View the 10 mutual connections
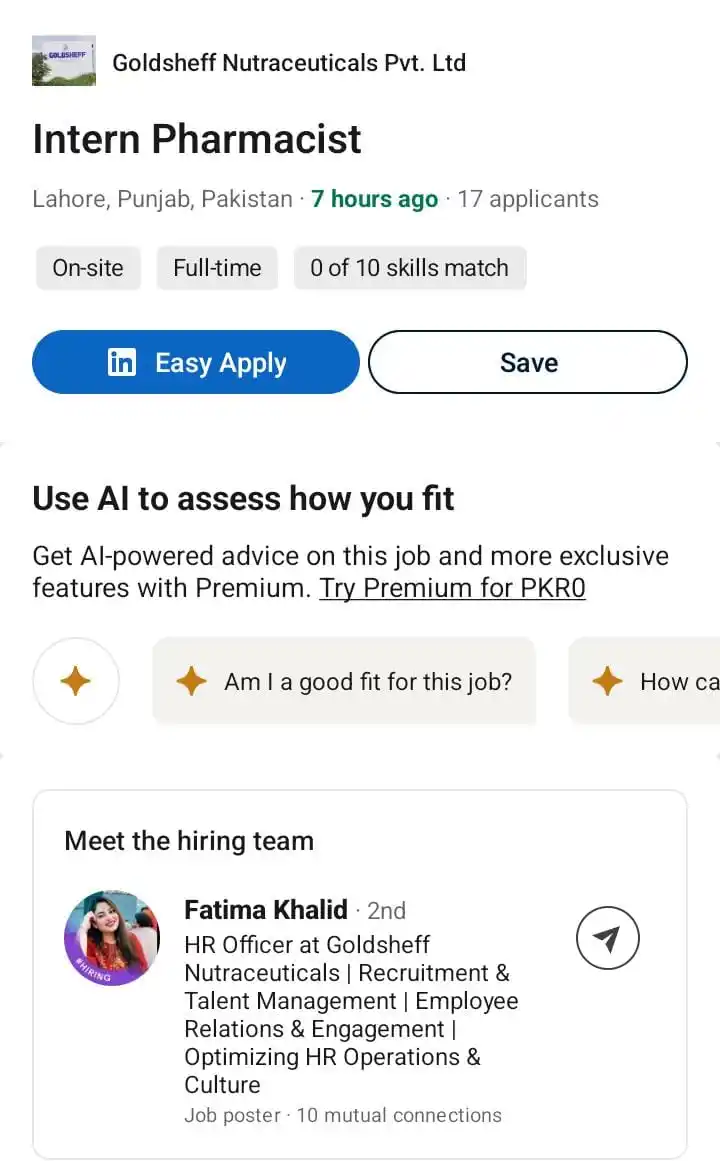The width and height of the screenshot is (720, 1161). (399, 1115)
